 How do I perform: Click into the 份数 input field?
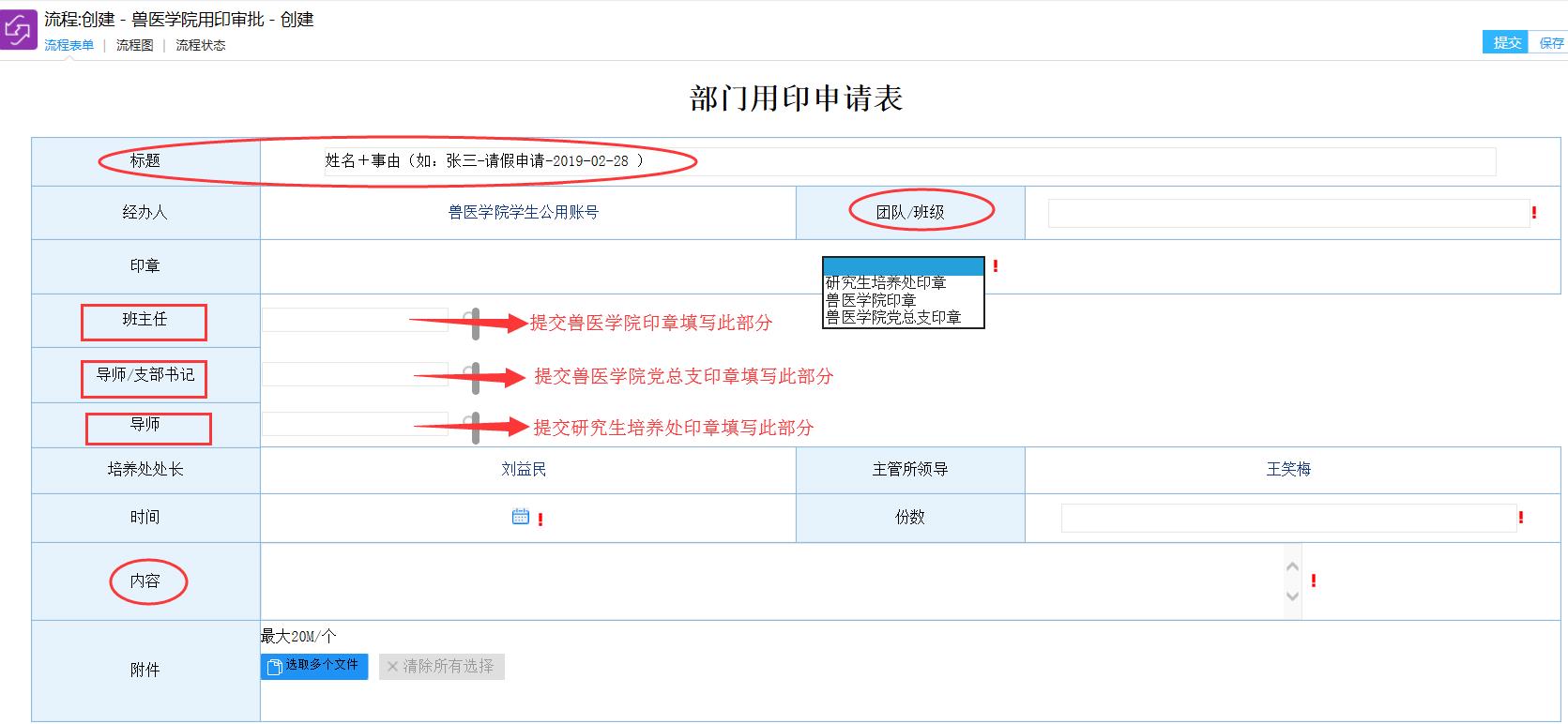pyautogui.click(x=1287, y=518)
